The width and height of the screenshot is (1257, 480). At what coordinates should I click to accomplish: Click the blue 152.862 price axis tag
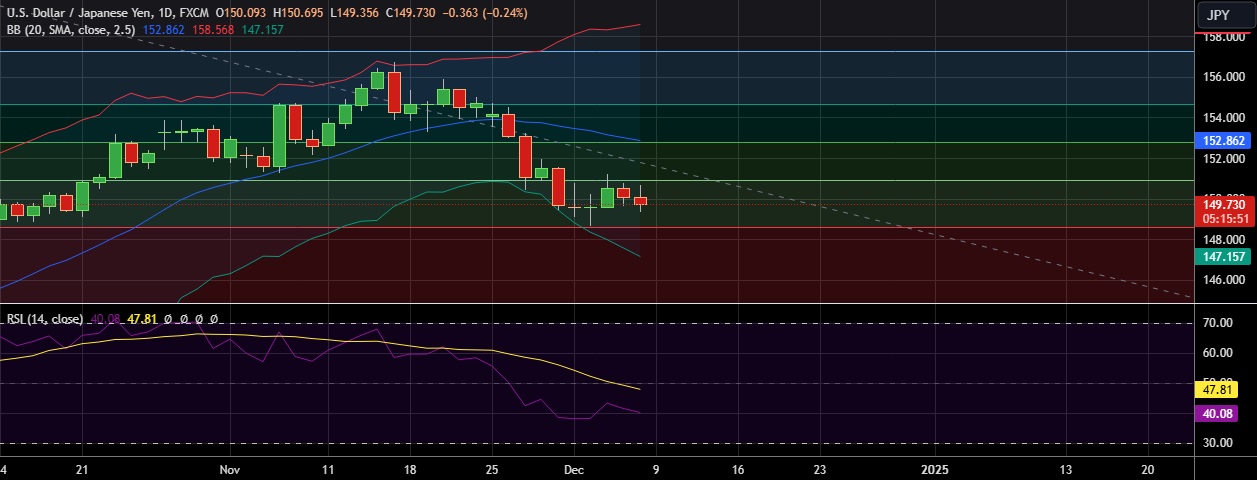point(1223,141)
